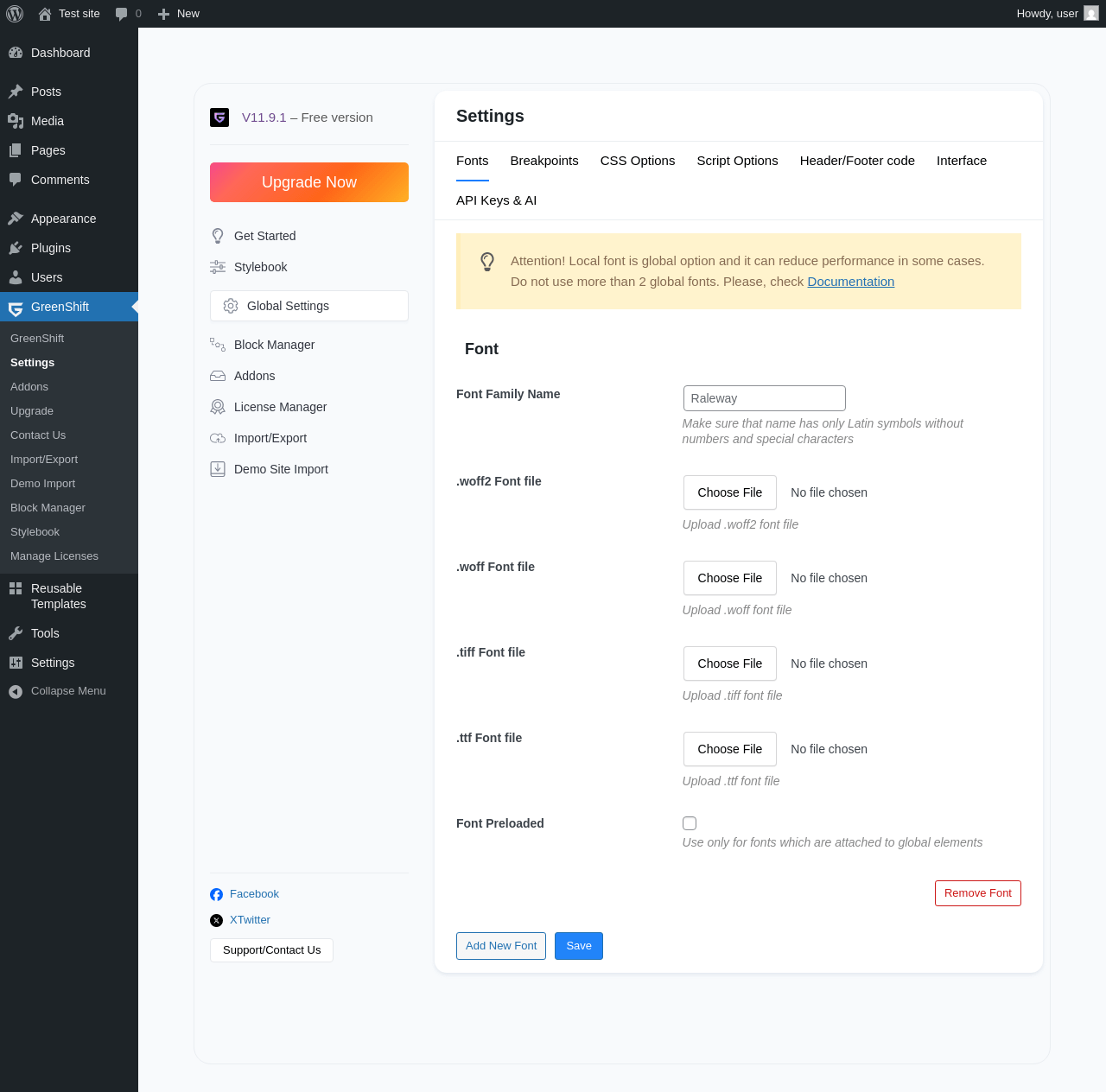Switch to the CSS Options tab
This screenshot has height=1092, width=1106.
[638, 161]
